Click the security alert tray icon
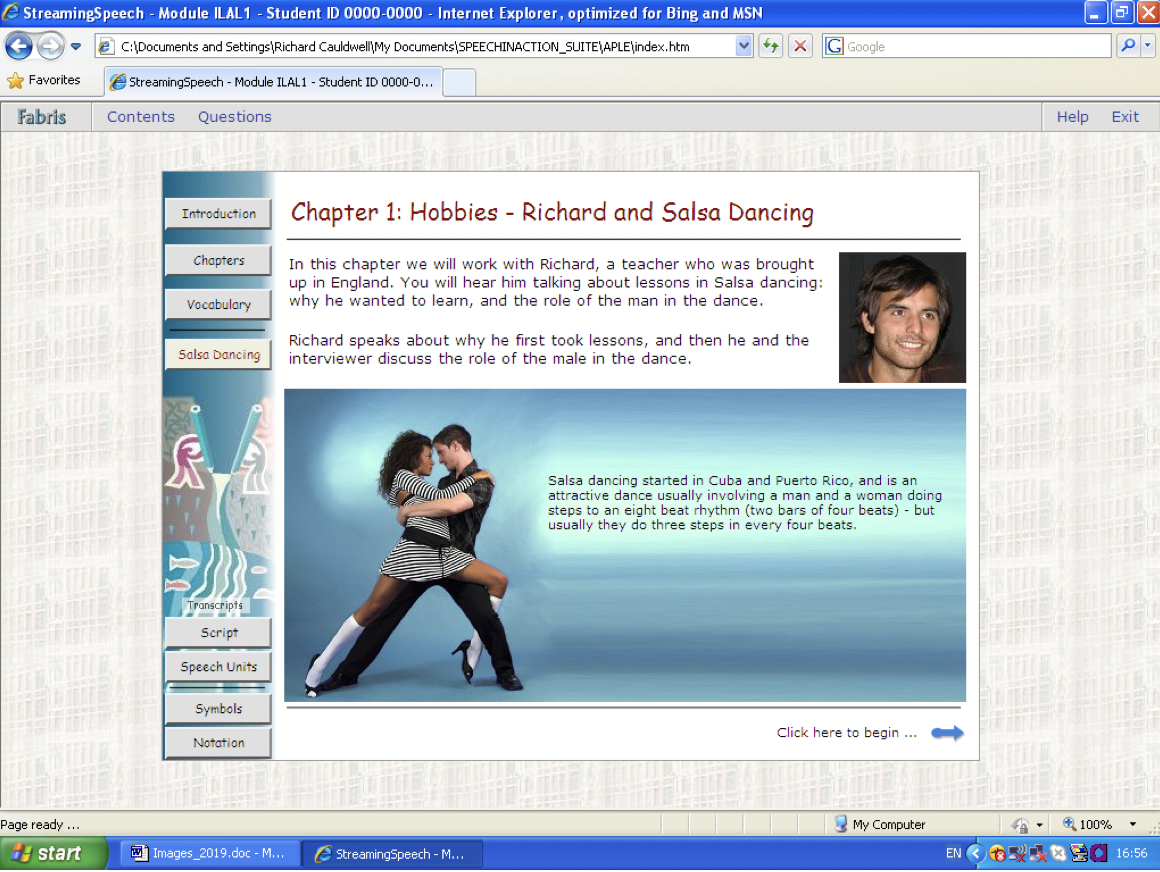The height and width of the screenshot is (872, 1160). 997,854
